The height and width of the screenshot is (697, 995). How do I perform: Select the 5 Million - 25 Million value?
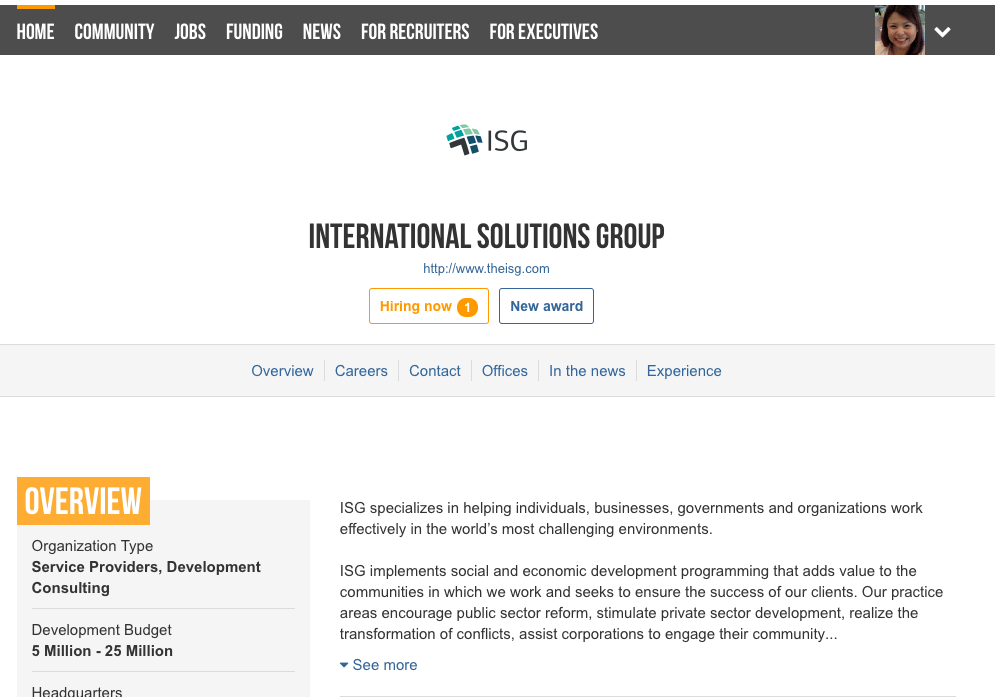(102, 651)
